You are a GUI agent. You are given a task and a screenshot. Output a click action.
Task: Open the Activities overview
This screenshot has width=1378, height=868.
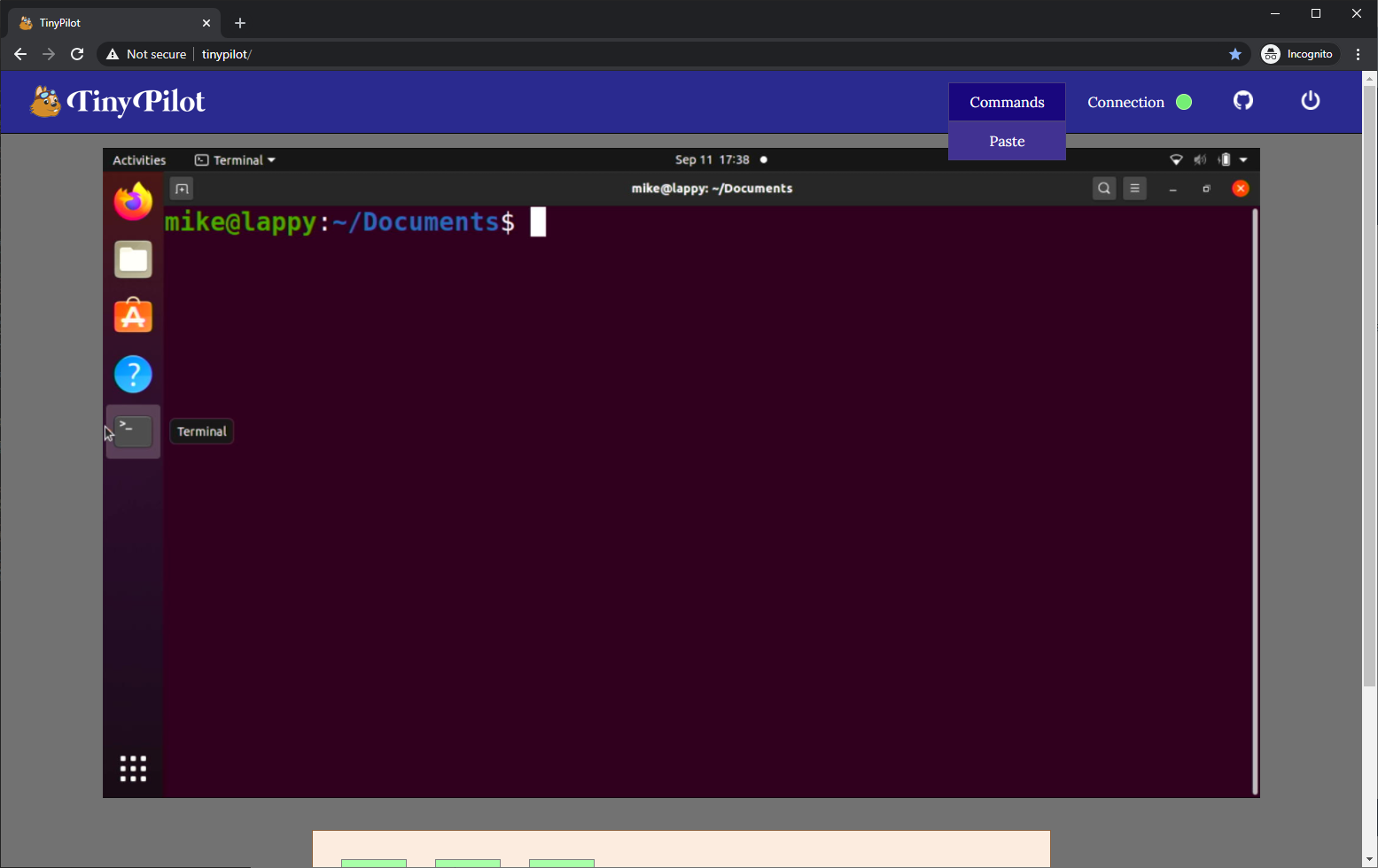click(x=139, y=159)
